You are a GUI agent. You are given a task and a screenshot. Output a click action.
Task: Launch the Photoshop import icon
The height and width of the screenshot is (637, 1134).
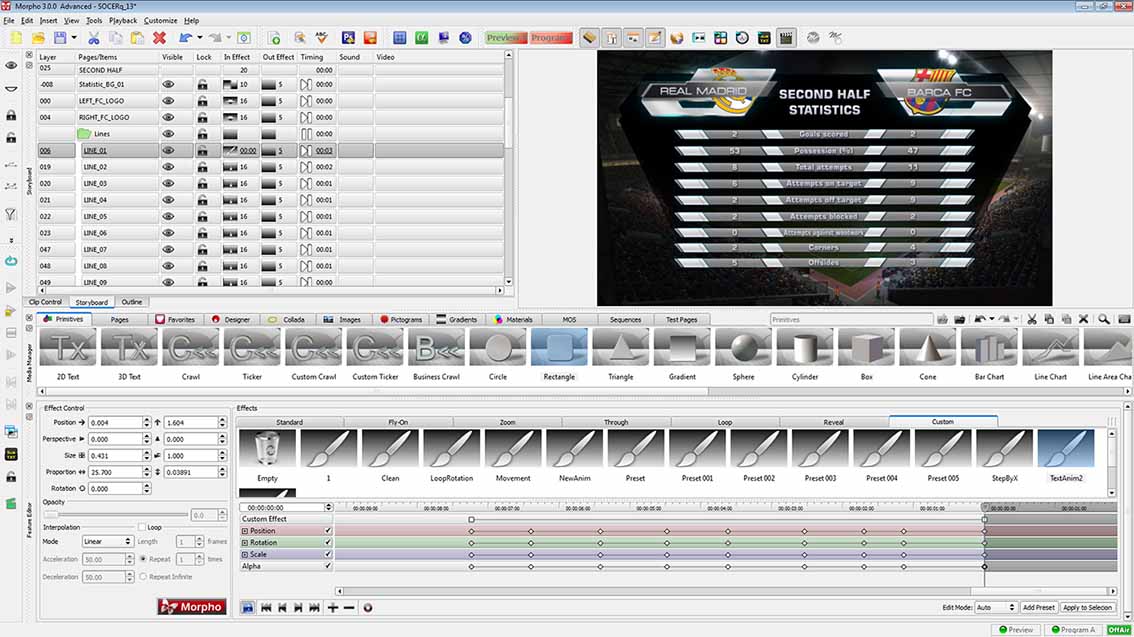pyautogui.click(x=349, y=38)
